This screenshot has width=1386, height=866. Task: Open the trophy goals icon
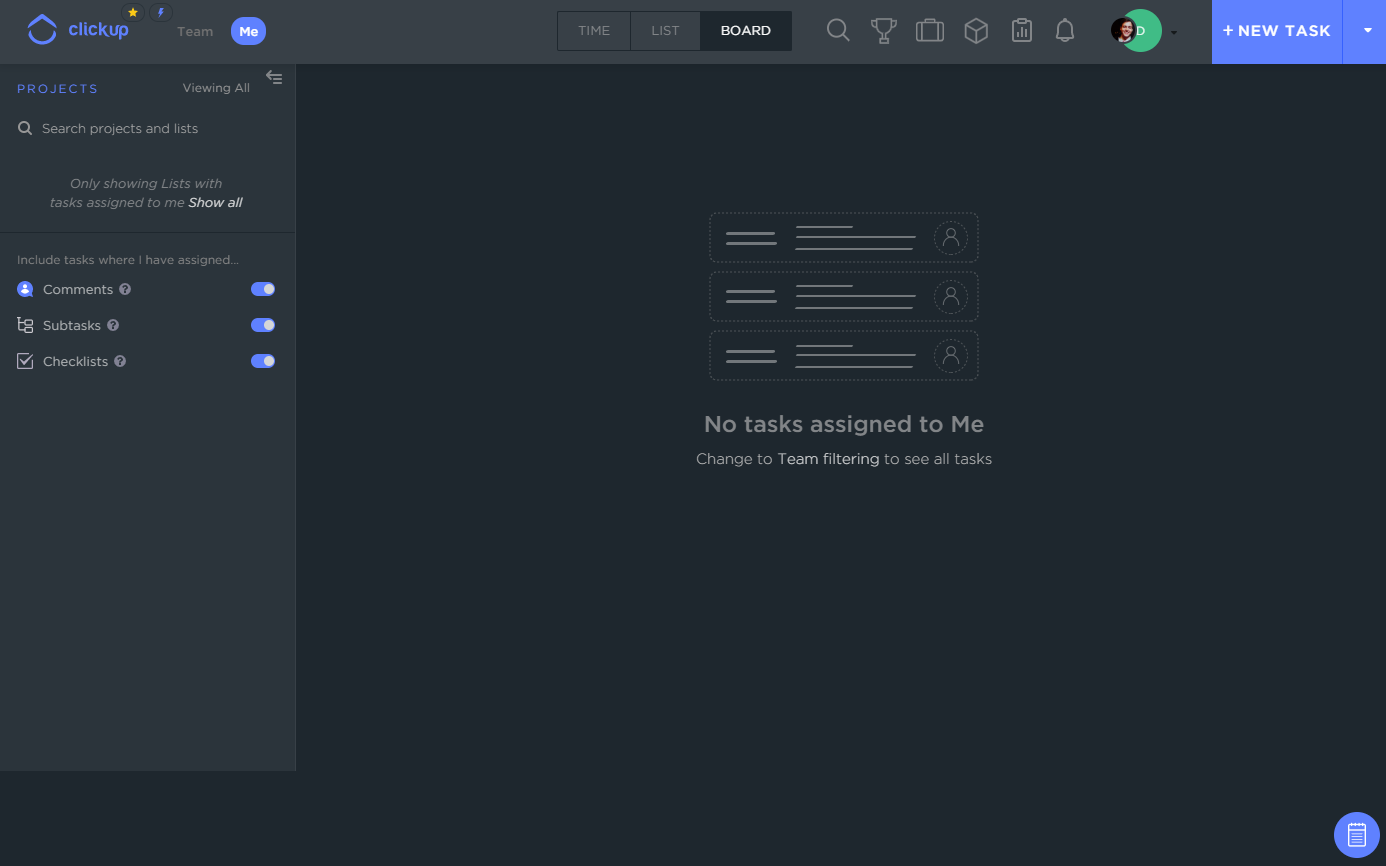(x=884, y=31)
